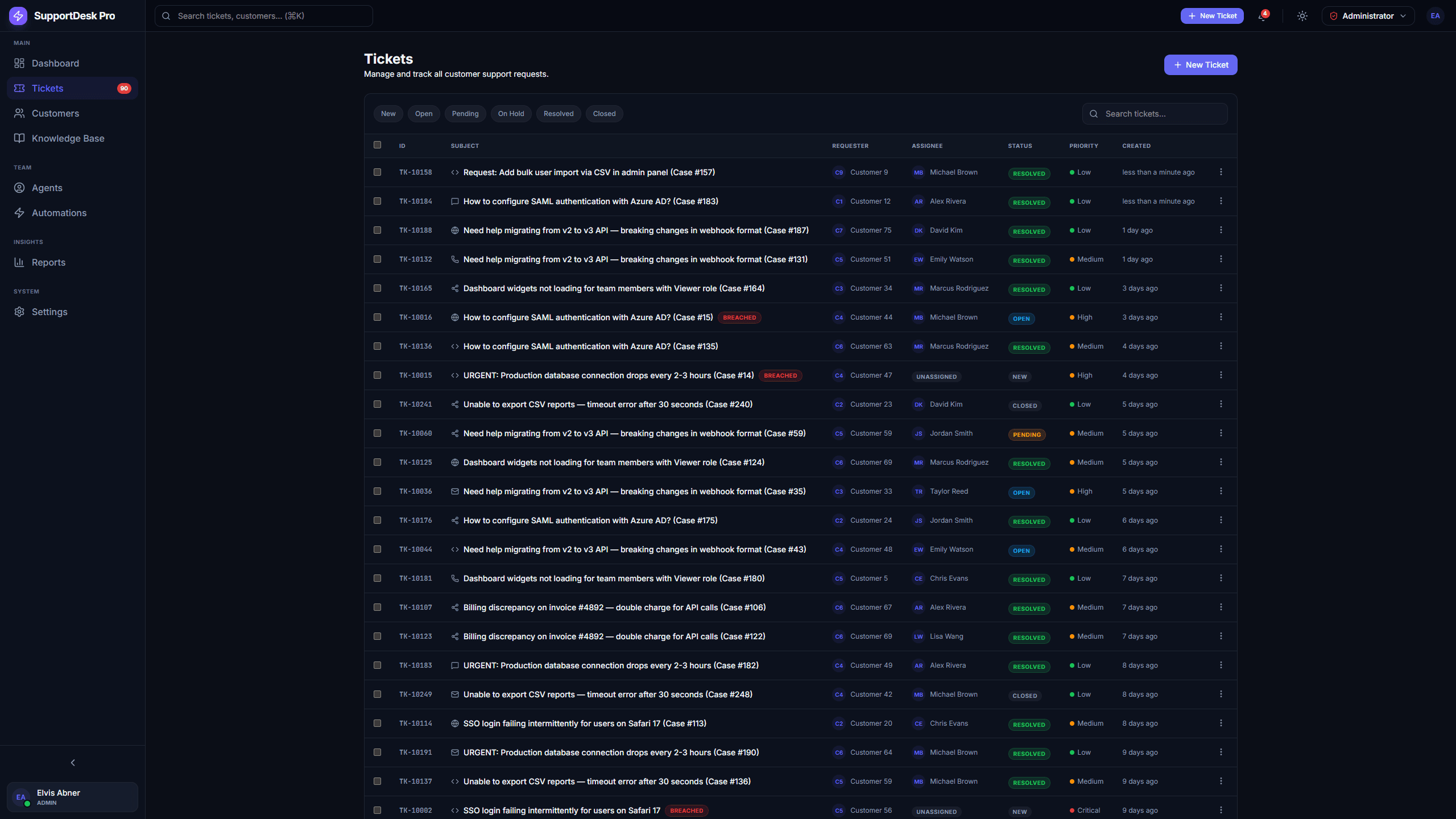Open the Dashboard page
1456x819 pixels.
[72, 63]
